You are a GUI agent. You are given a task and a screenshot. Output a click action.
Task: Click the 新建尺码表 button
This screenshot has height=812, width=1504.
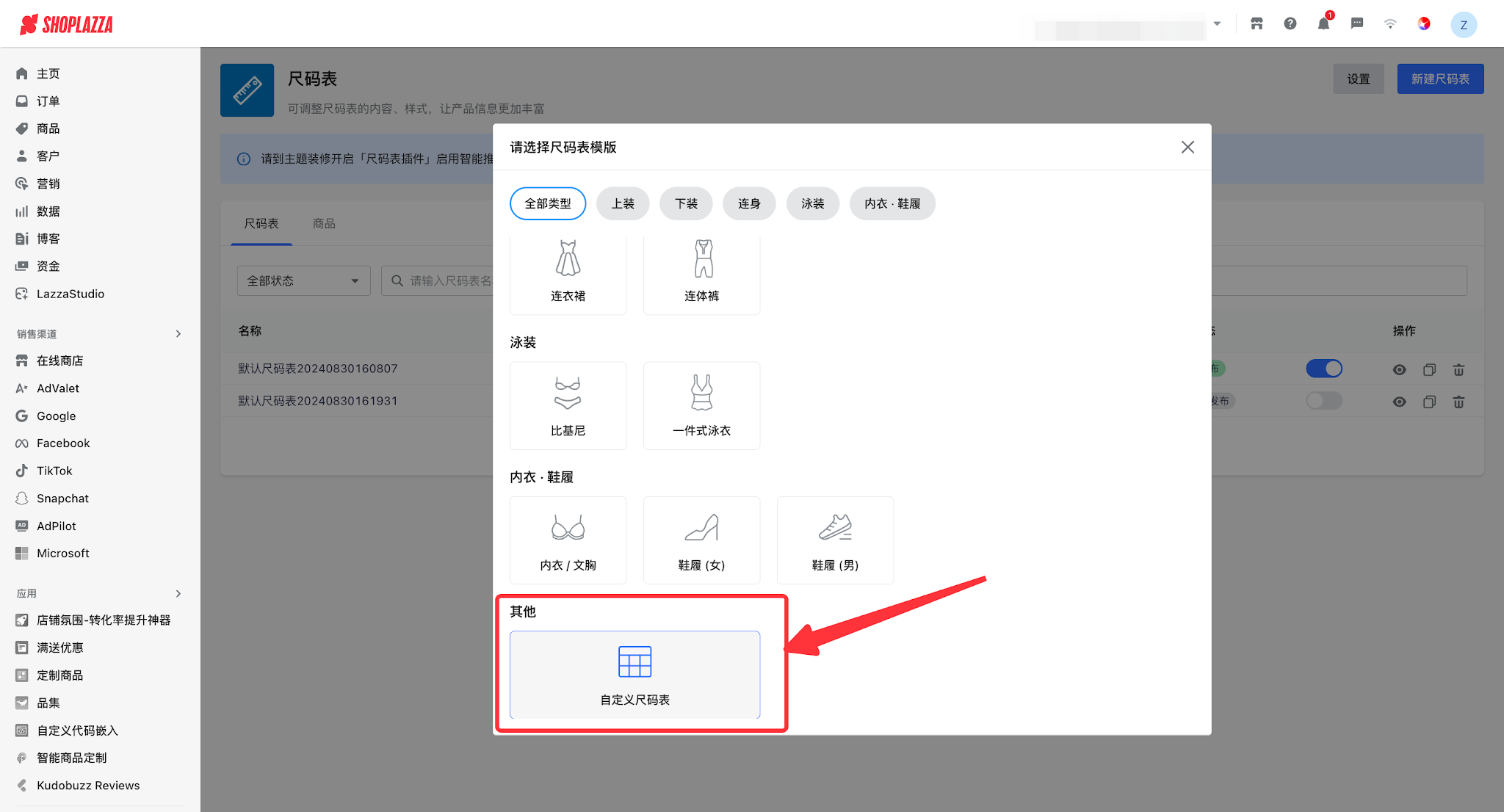coord(1440,79)
